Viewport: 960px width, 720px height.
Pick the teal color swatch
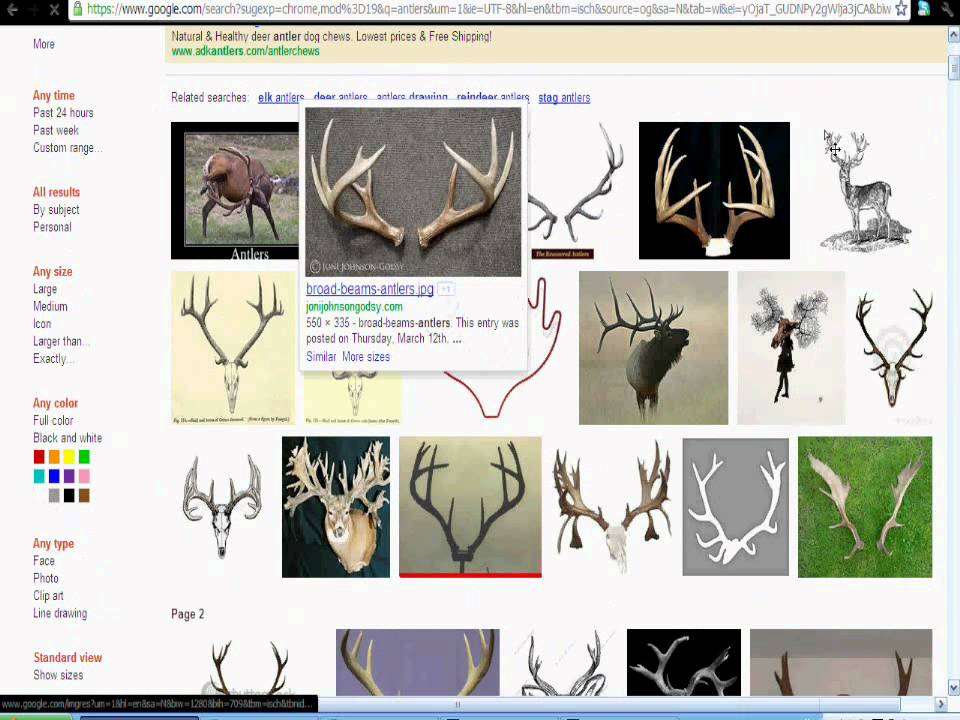tap(39, 476)
